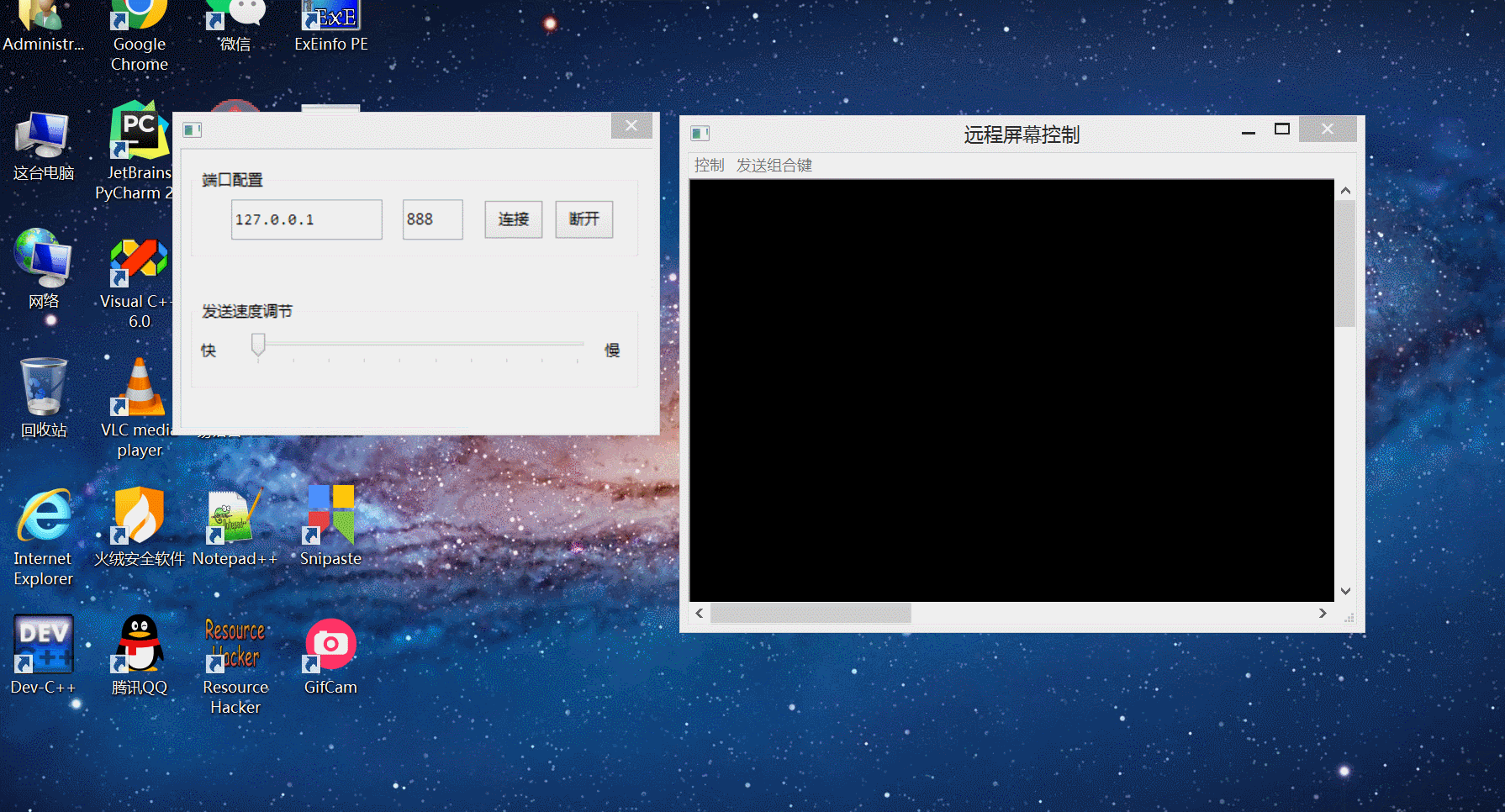Click the port field showing 888
This screenshot has width=1505, height=812.
pos(432,219)
